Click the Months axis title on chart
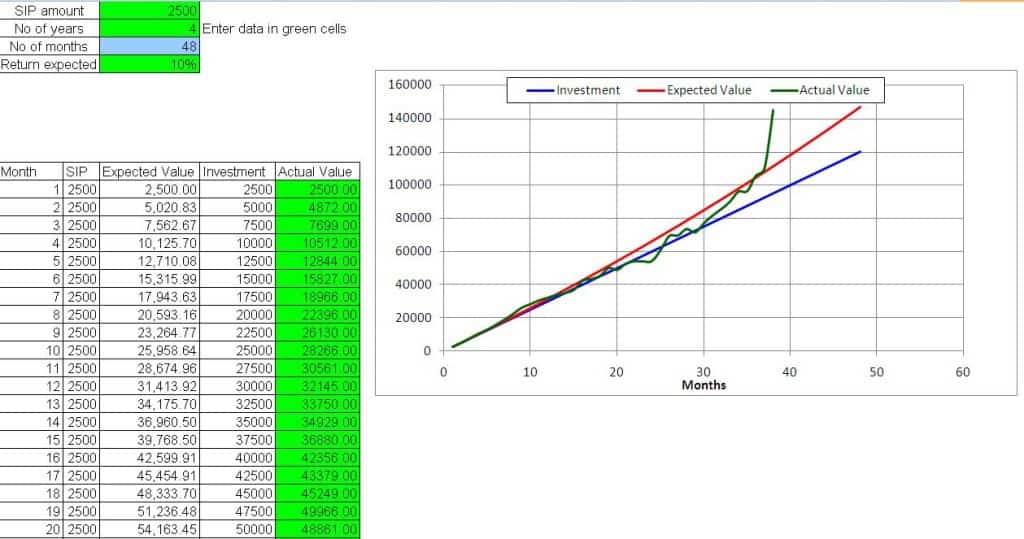Viewport: 1024px width, 539px height. pyautogui.click(x=703, y=385)
